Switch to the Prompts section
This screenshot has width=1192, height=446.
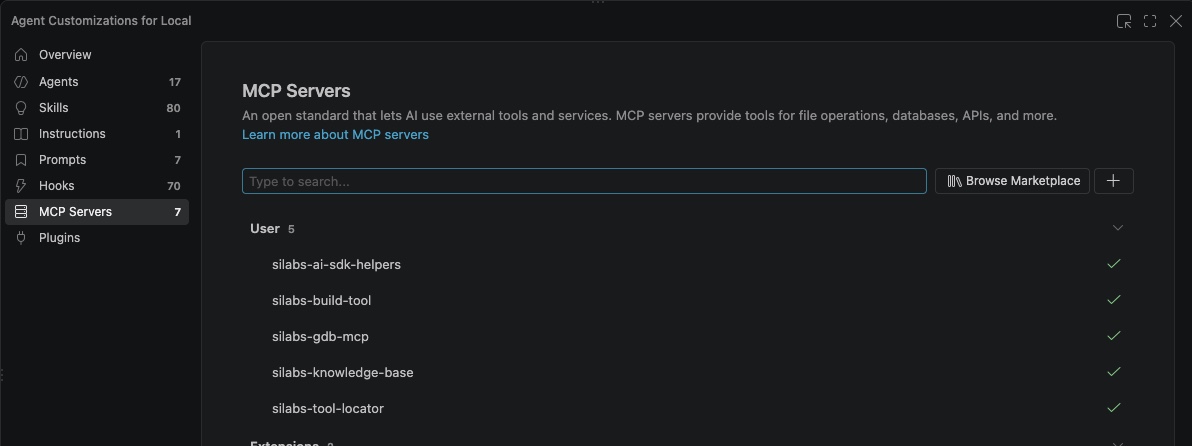[97, 160]
